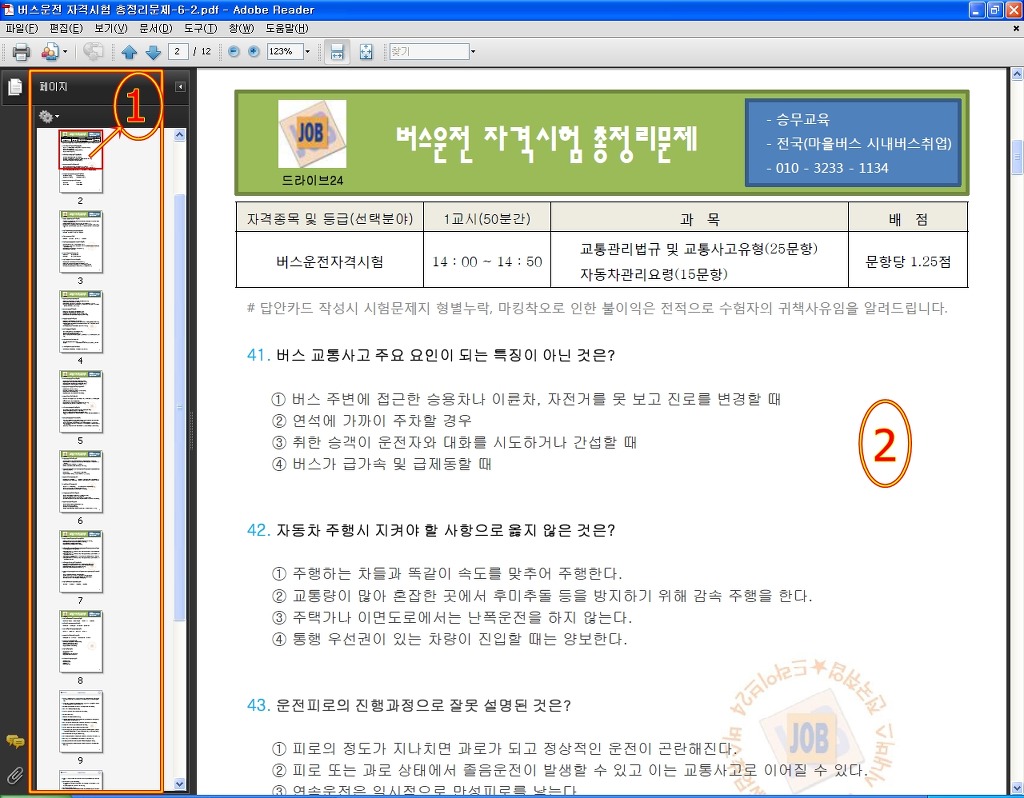
Task: Open the 창(W) menu
Action: click(241, 29)
